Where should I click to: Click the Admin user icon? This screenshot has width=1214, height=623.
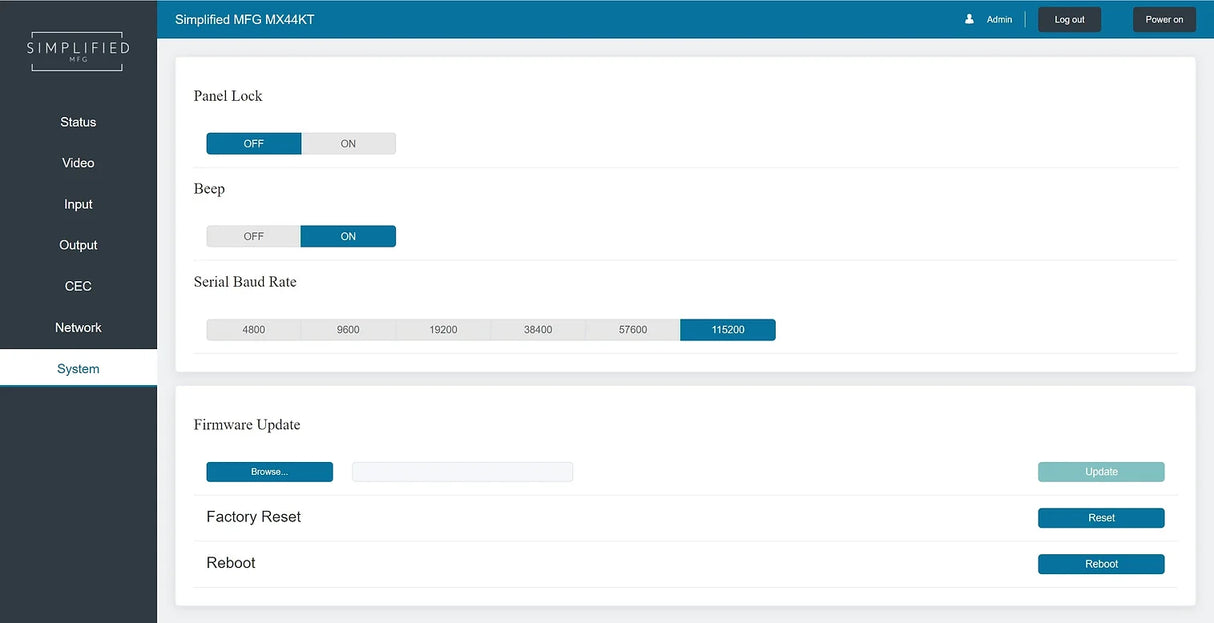pos(969,19)
